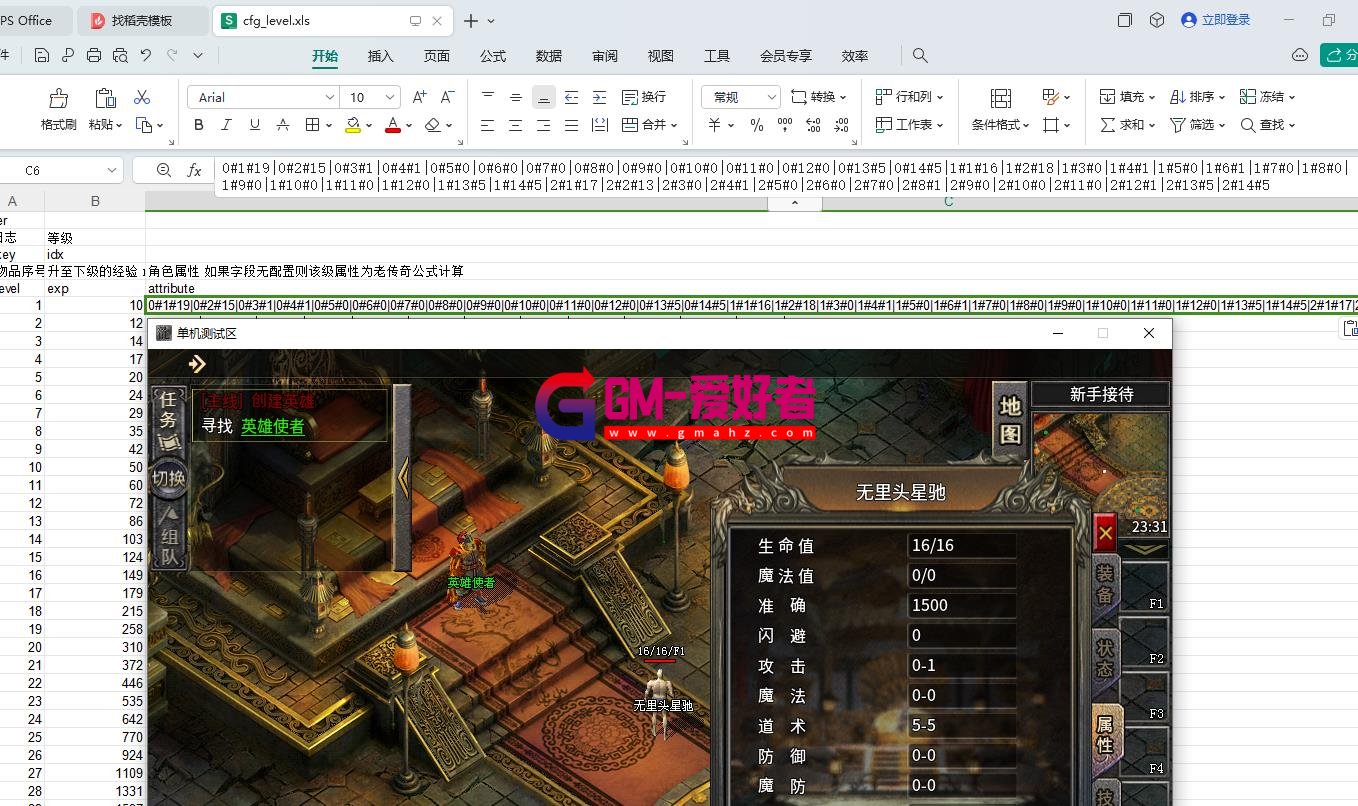Click the 查找 find button
Image resolution: width=1358 pixels, height=806 pixels.
click(x=1268, y=125)
